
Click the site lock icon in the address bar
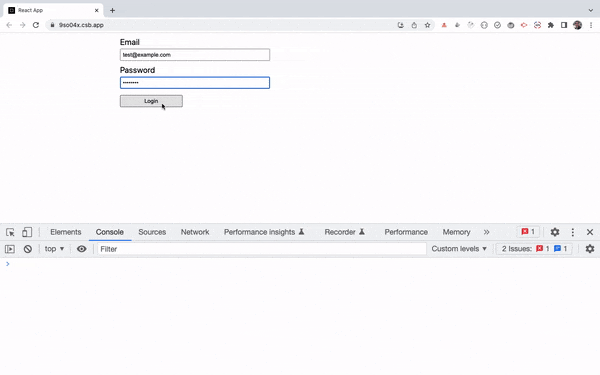pos(52,25)
